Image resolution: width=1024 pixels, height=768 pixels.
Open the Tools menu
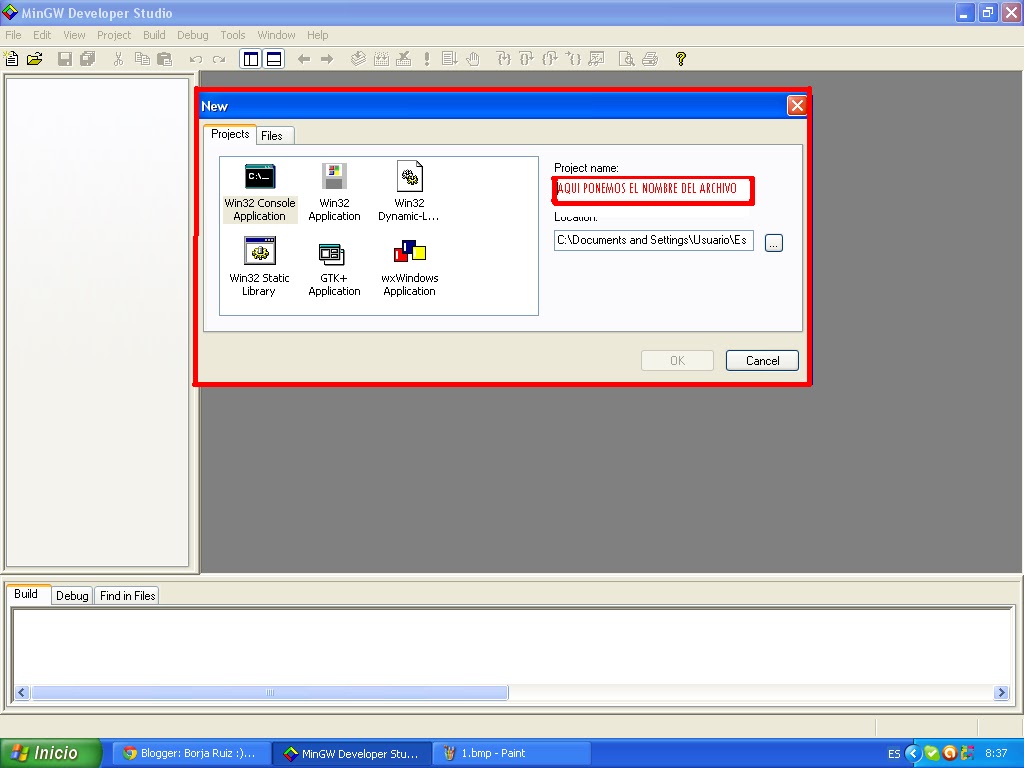[x=232, y=35]
